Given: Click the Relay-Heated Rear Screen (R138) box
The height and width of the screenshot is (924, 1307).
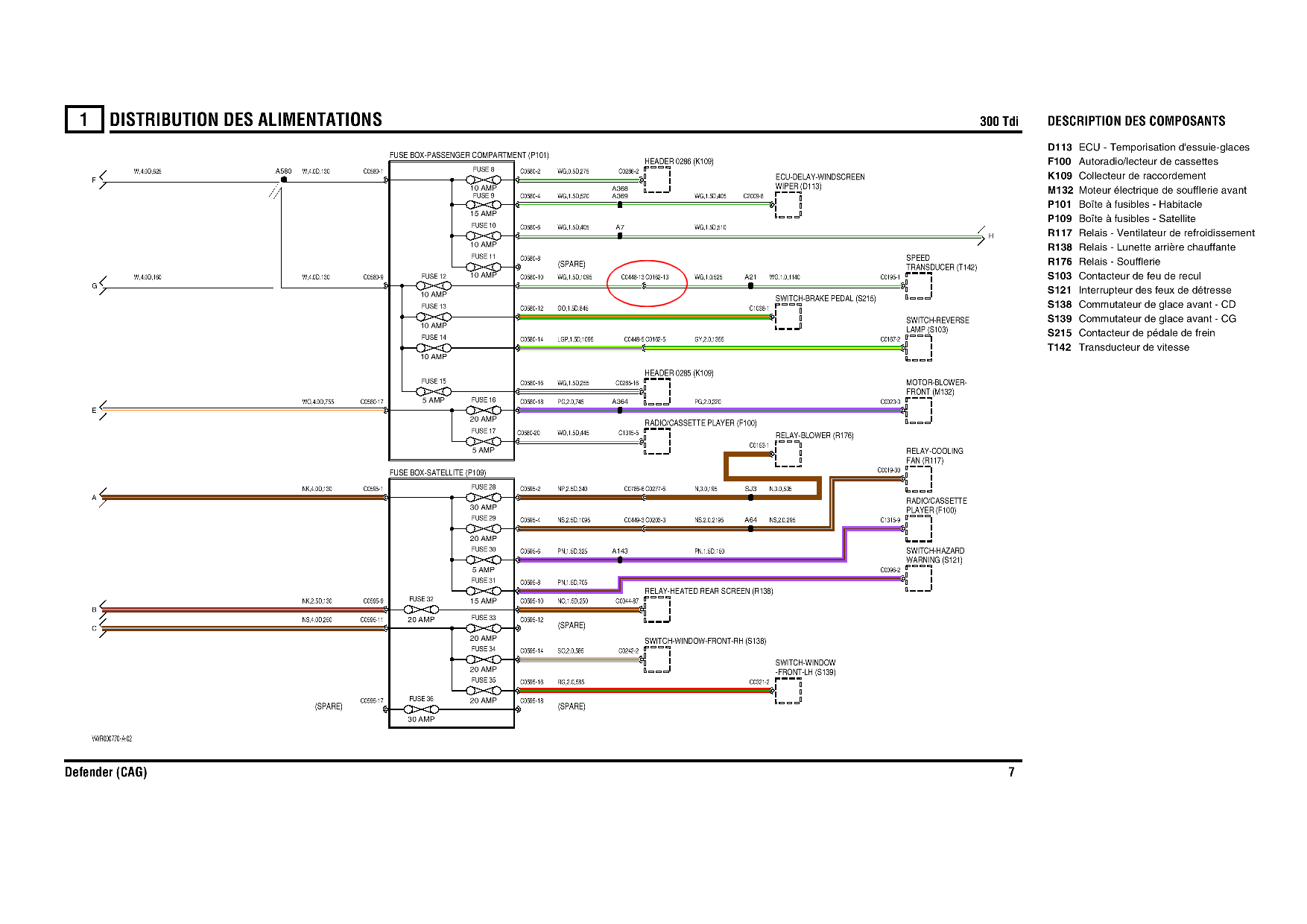Looking at the screenshot, I should pos(657,610).
